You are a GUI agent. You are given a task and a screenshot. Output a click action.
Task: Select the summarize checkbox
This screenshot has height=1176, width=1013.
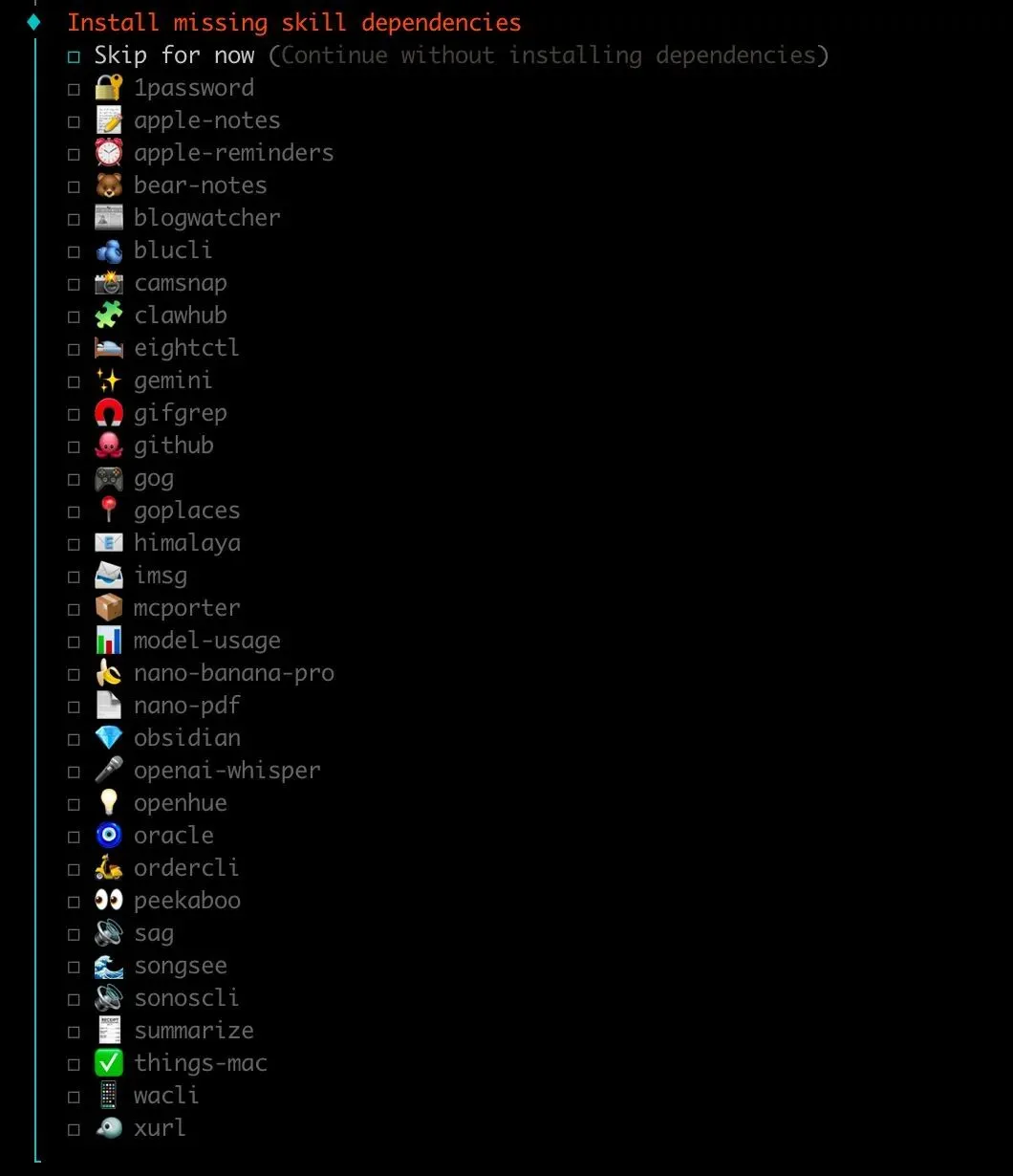coord(74,1032)
